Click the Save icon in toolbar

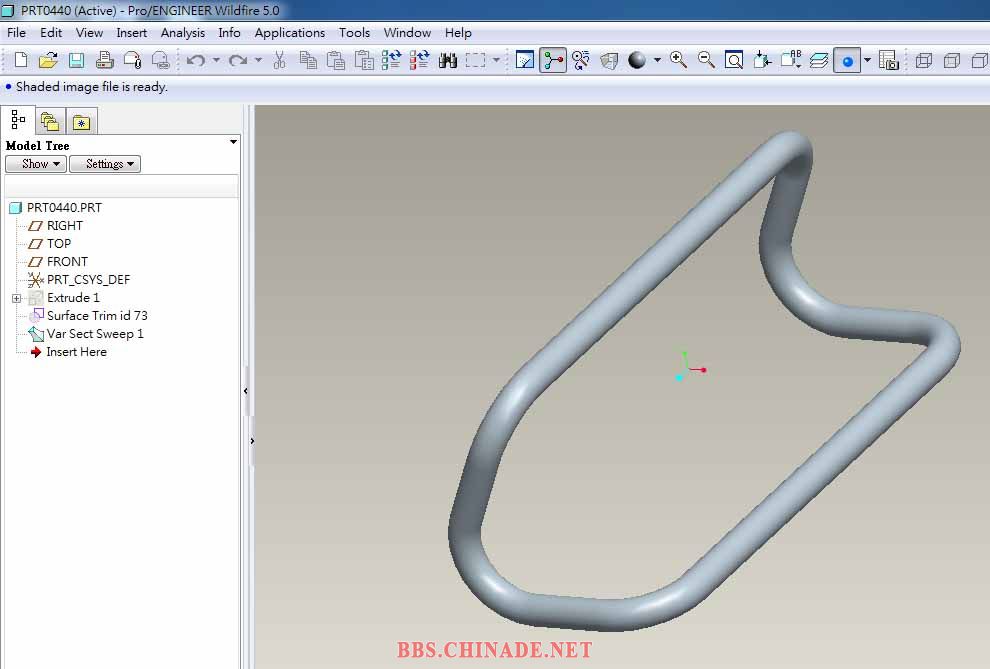(x=76, y=61)
